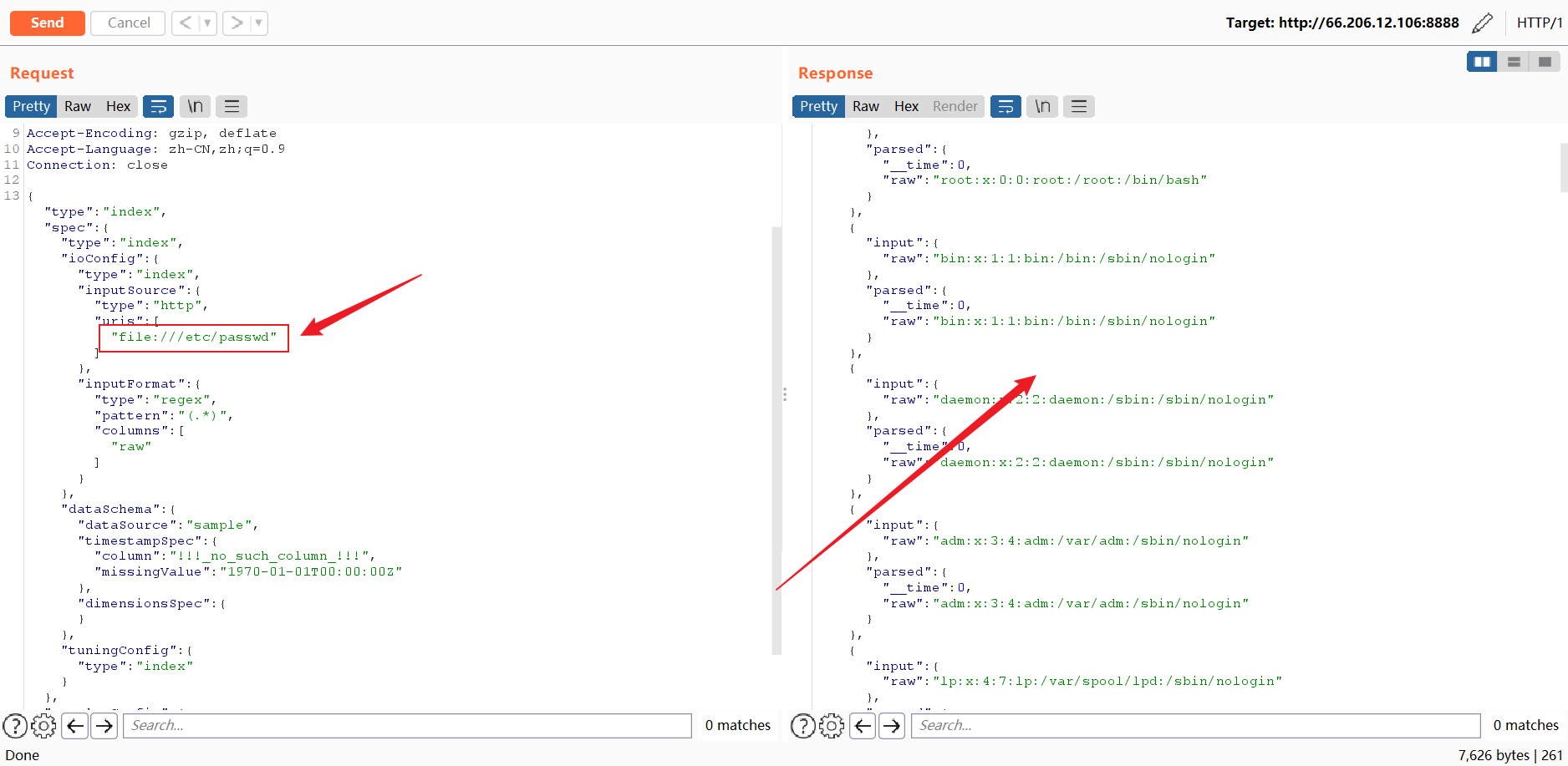This screenshot has height=766, width=1568.
Task: Click the pencil icon to edit the Target
Action: [1482, 23]
